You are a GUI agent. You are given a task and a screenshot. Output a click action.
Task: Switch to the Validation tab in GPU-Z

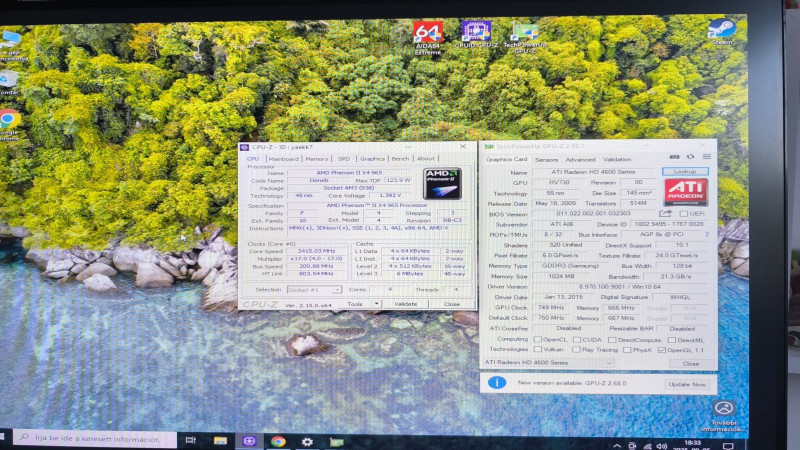click(617, 160)
